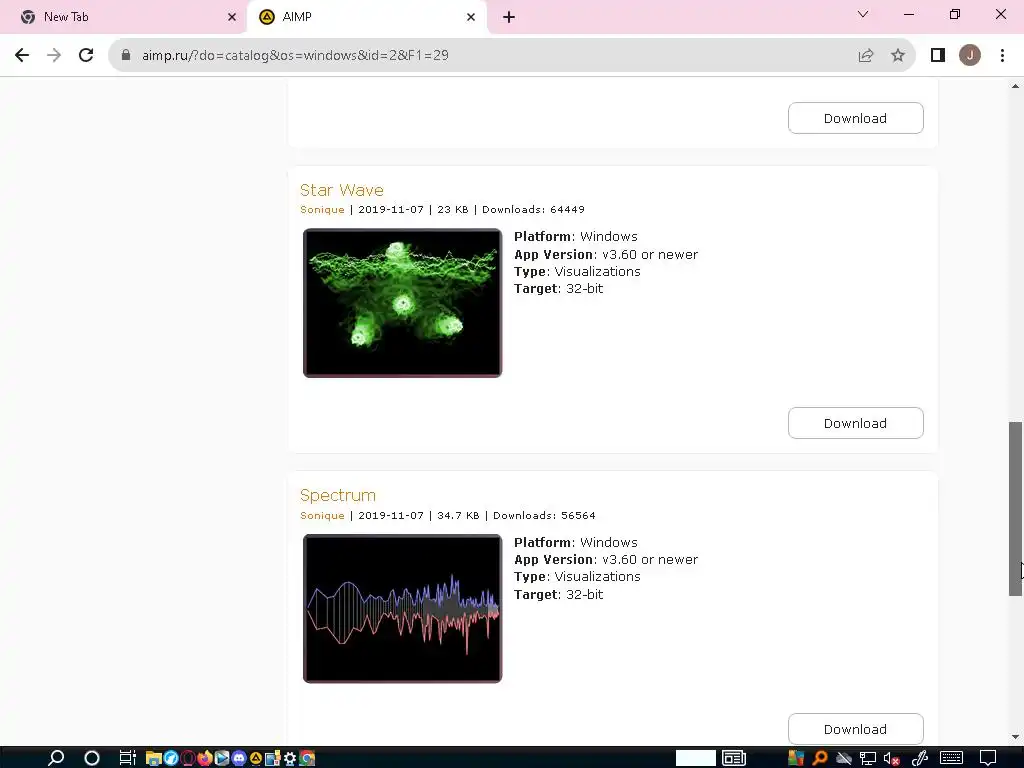Open Chrome's three-dot menu
The width and height of the screenshot is (1024, 768).
(1002, 55)
